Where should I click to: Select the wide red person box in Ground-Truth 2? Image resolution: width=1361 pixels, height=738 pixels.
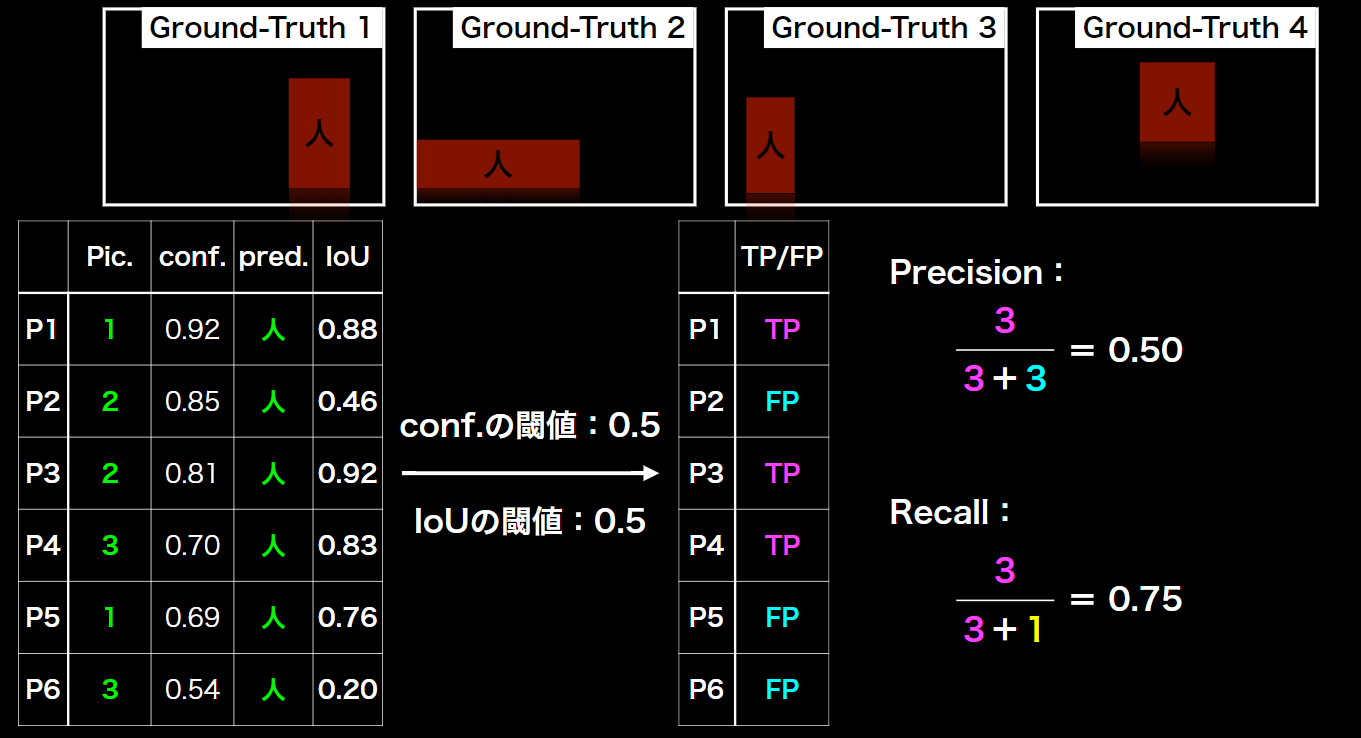(498, 164)
